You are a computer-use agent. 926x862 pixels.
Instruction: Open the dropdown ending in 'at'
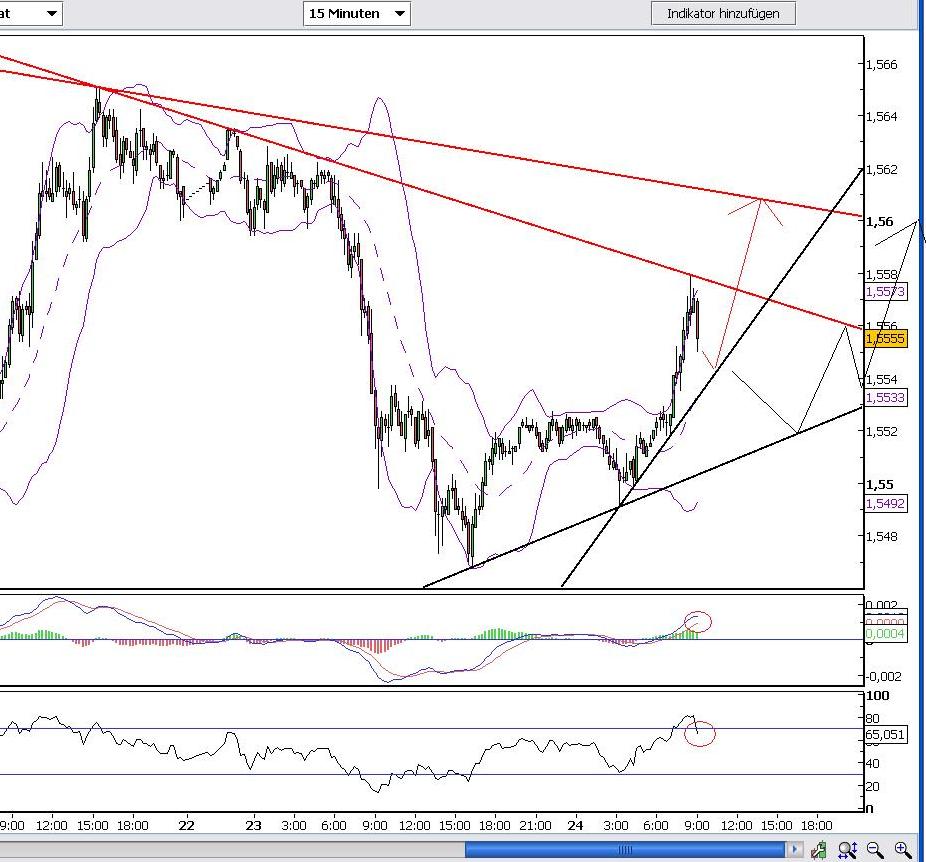click(x=30, y=14)
